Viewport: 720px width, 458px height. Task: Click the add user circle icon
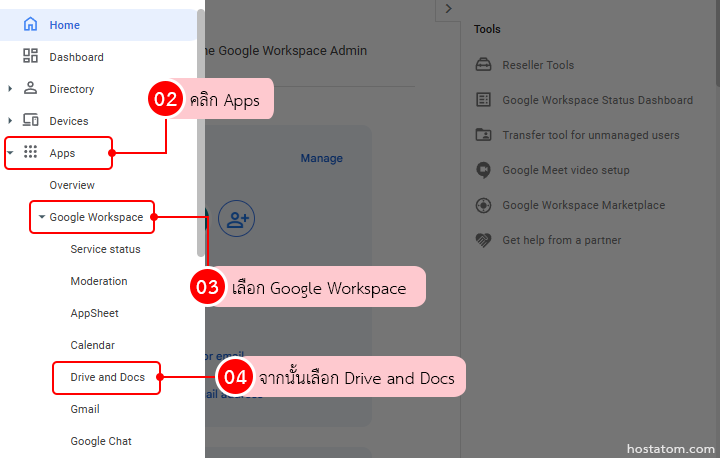(236, 219)
